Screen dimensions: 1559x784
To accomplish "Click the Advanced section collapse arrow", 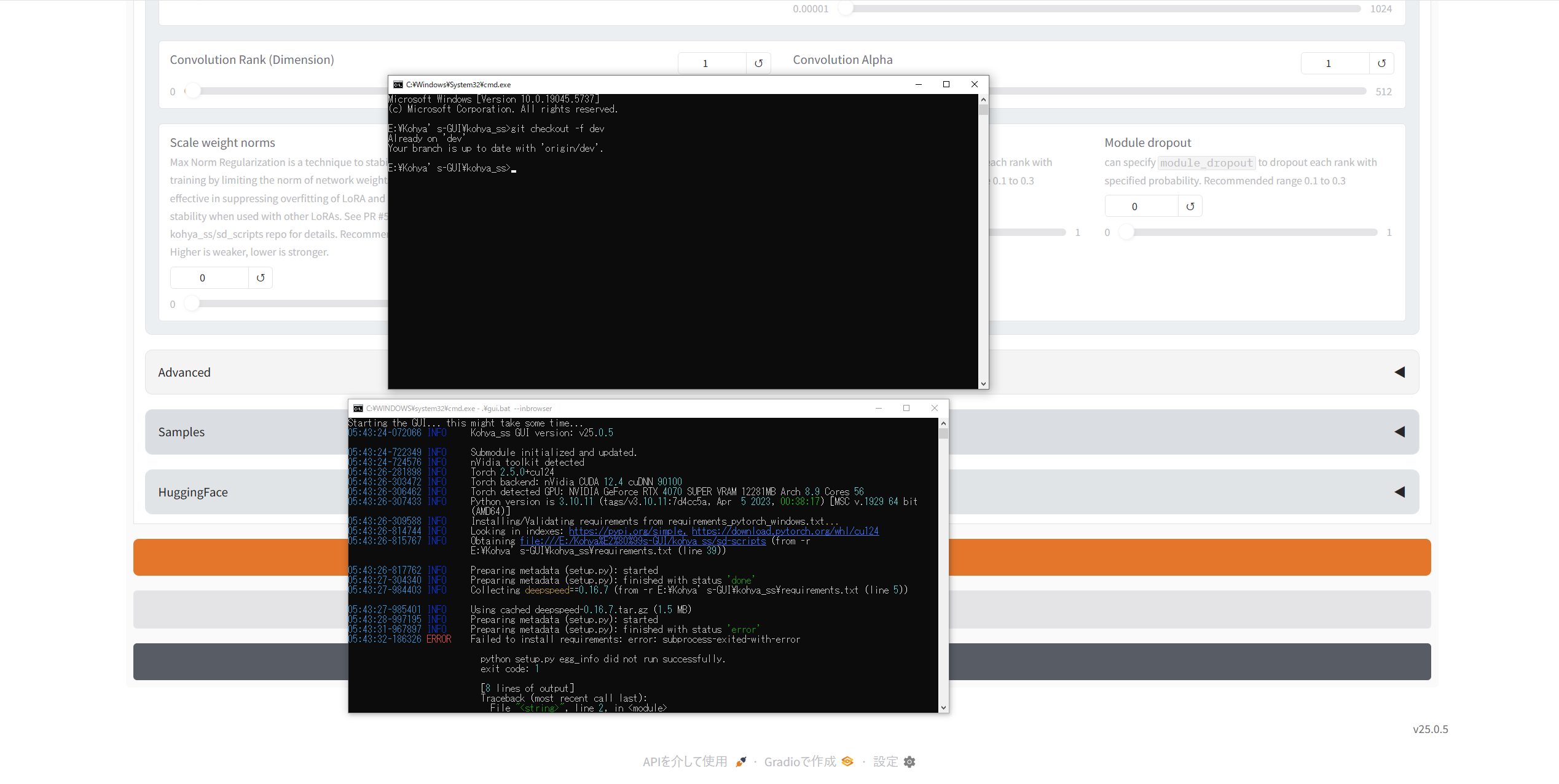I will (1400, 372).
